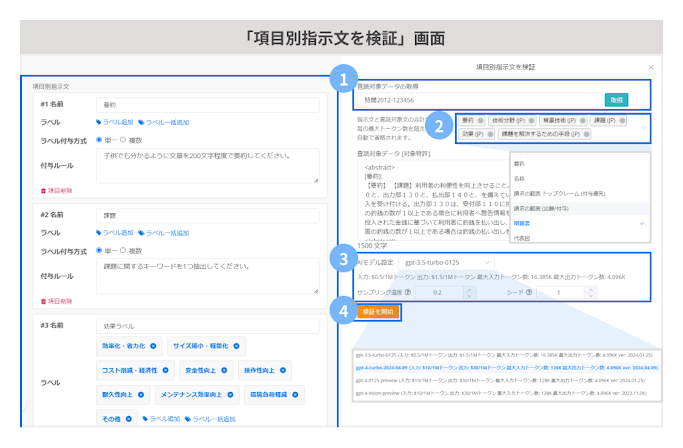The image size is (683, 448).
Task: Remove the サイズ縮小・軽量化 label tag
Action: (x=236, y=346)
